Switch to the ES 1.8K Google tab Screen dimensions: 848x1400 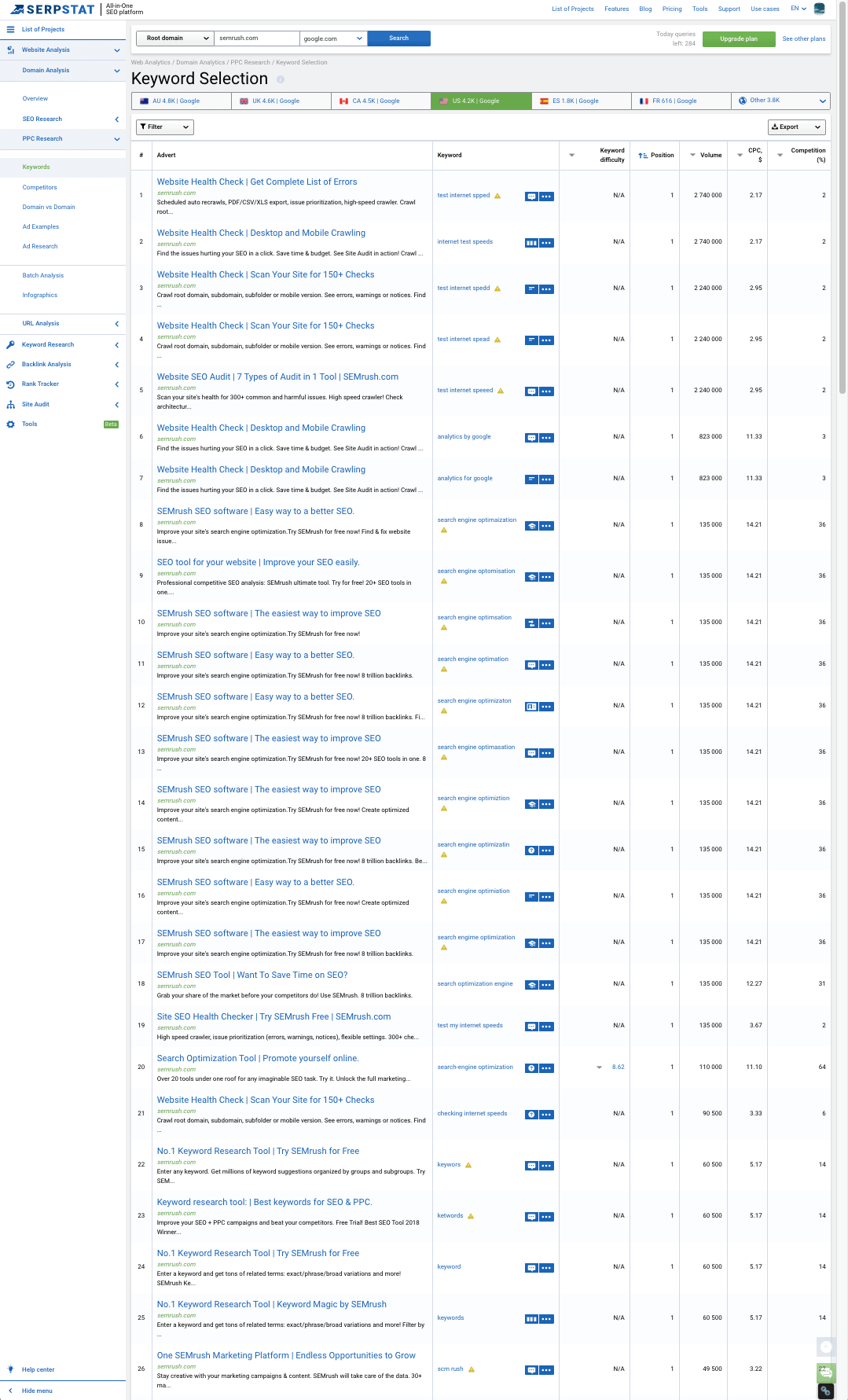[582, 101]
